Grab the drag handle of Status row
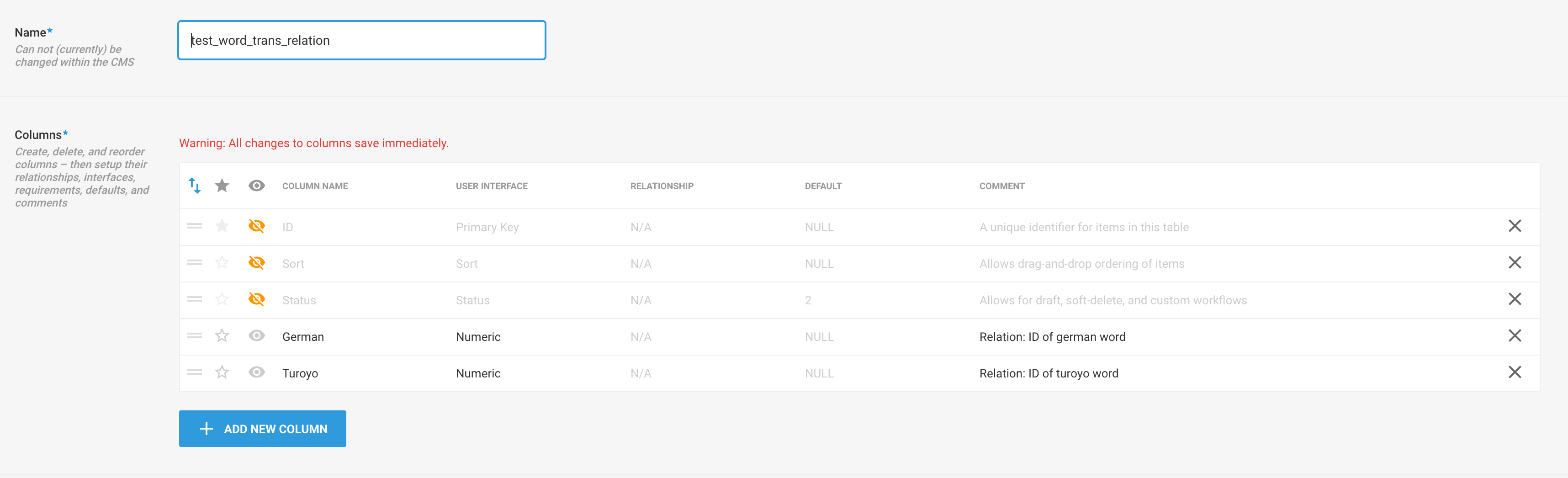1568x478 pixels. [195, 299]
